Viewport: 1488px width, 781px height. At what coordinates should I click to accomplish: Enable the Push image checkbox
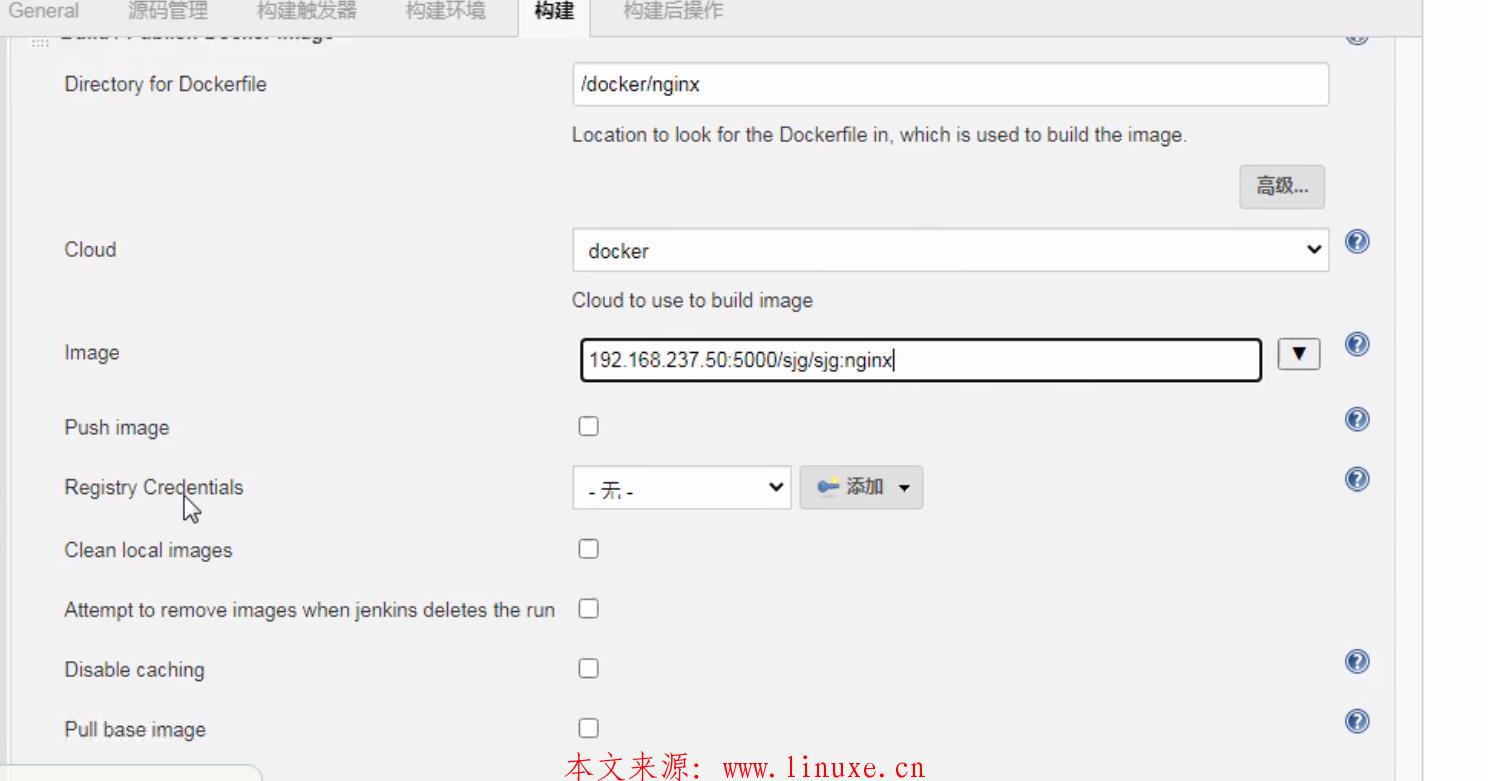589,426
